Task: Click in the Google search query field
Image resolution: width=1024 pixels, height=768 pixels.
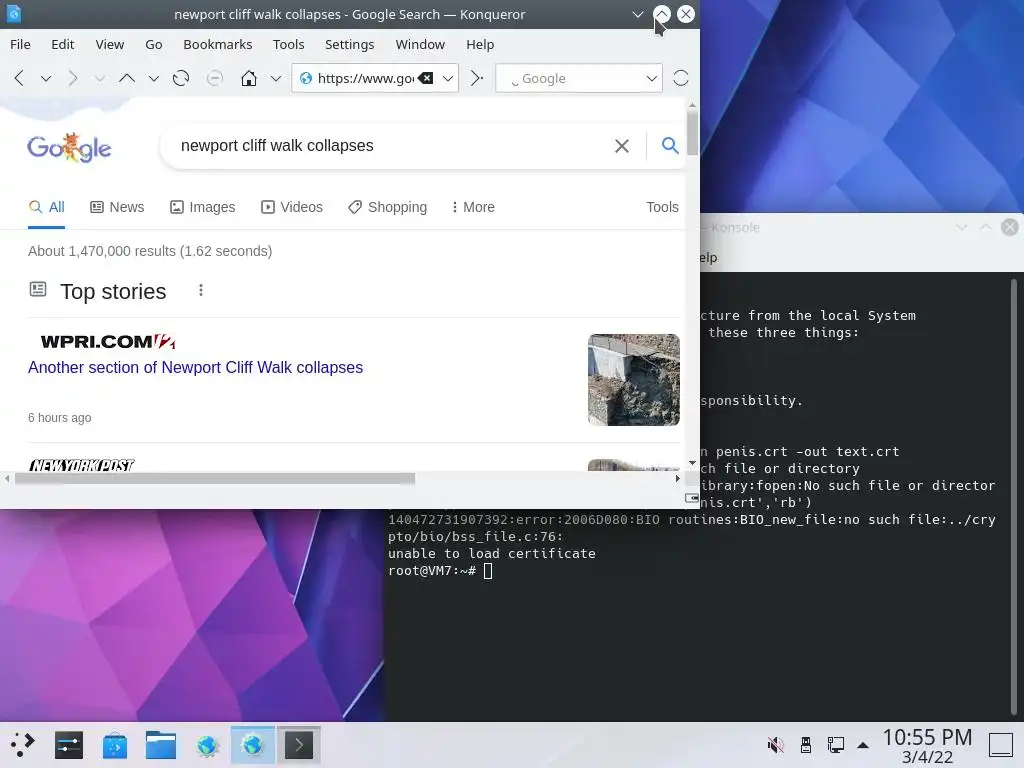Action: pyautogui.click(x=392, y=146)
